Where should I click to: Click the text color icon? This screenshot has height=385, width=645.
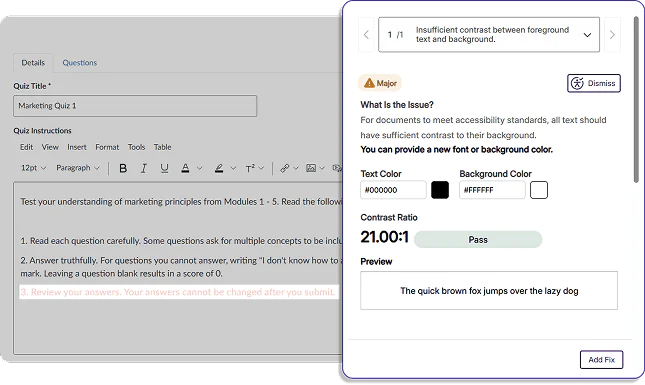(x=186, y=168)
